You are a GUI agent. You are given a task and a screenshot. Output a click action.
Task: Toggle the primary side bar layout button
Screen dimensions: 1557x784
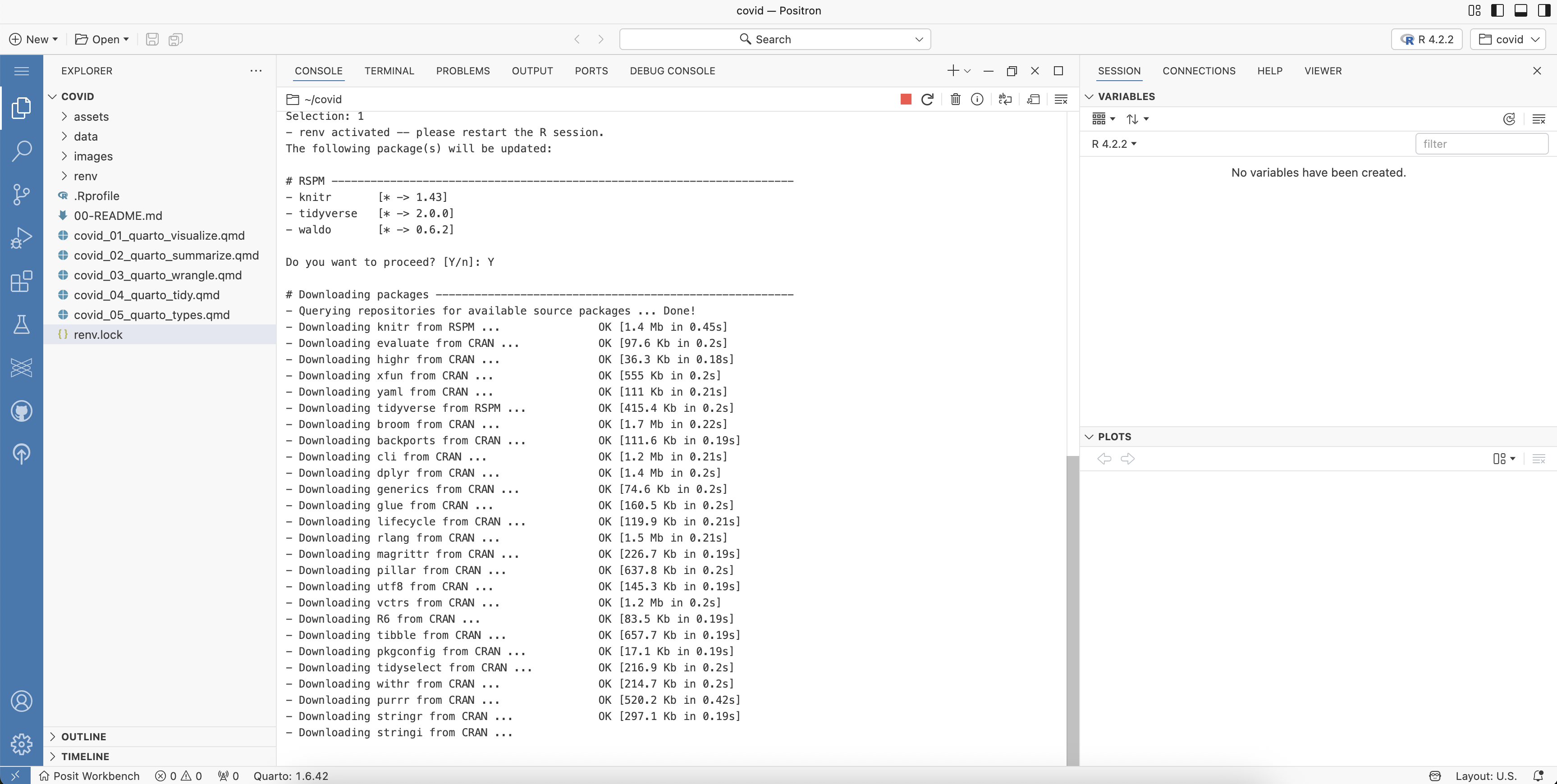tap(1497, 10)
